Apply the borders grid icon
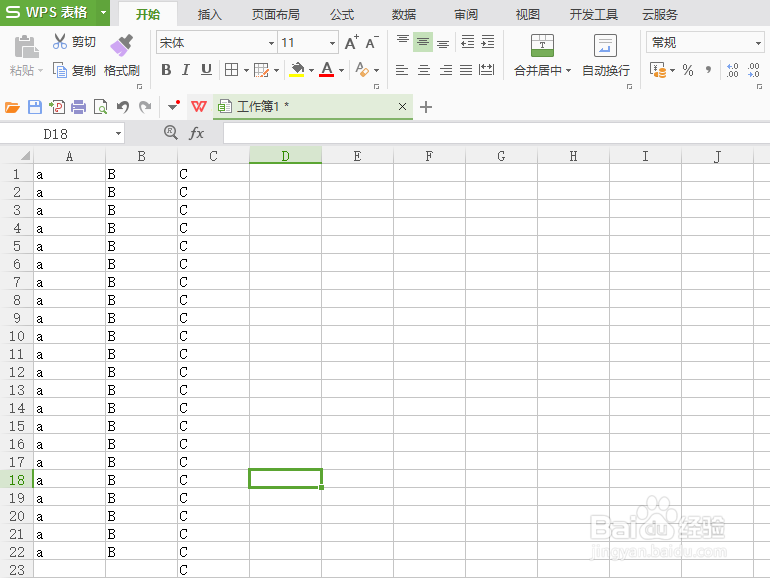The image size is (770, 578). (x=231, y=70)
